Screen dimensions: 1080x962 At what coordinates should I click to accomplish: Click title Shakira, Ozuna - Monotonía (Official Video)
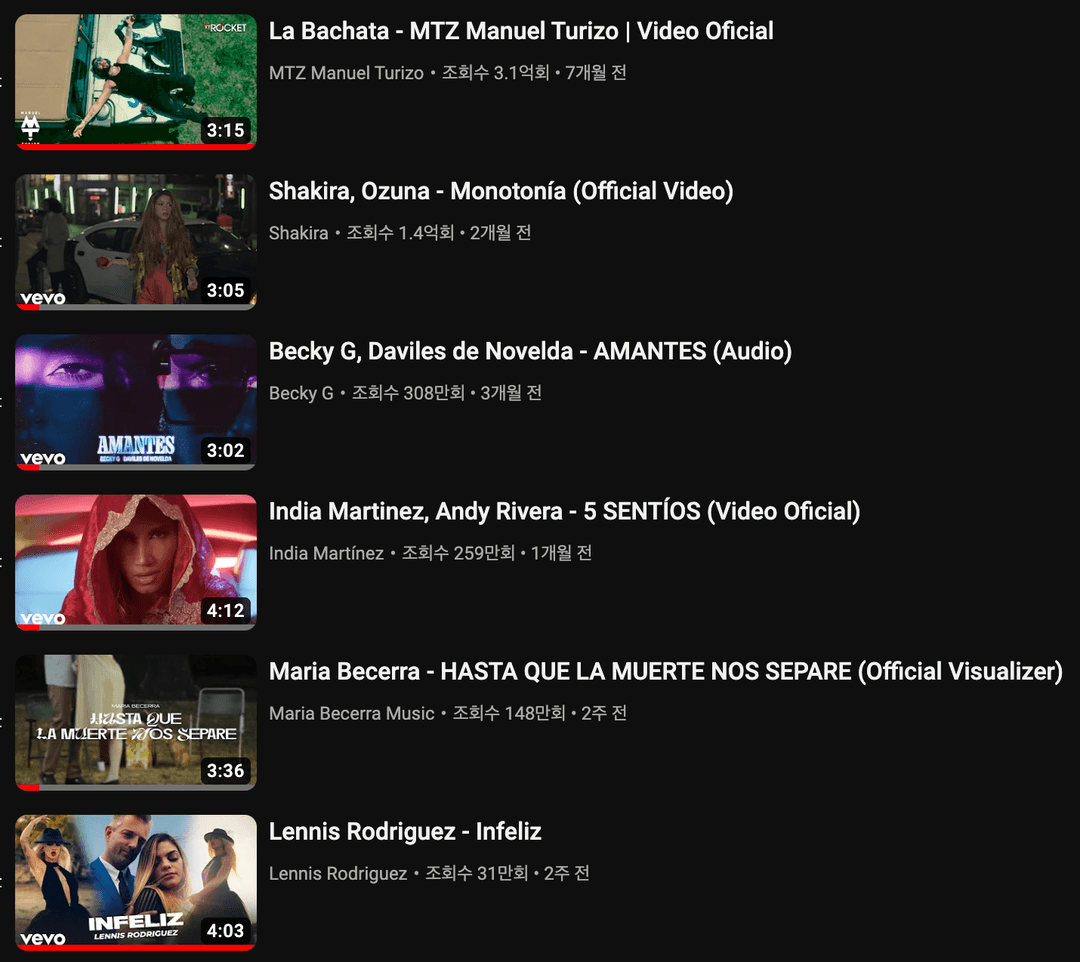pos(501,191)
